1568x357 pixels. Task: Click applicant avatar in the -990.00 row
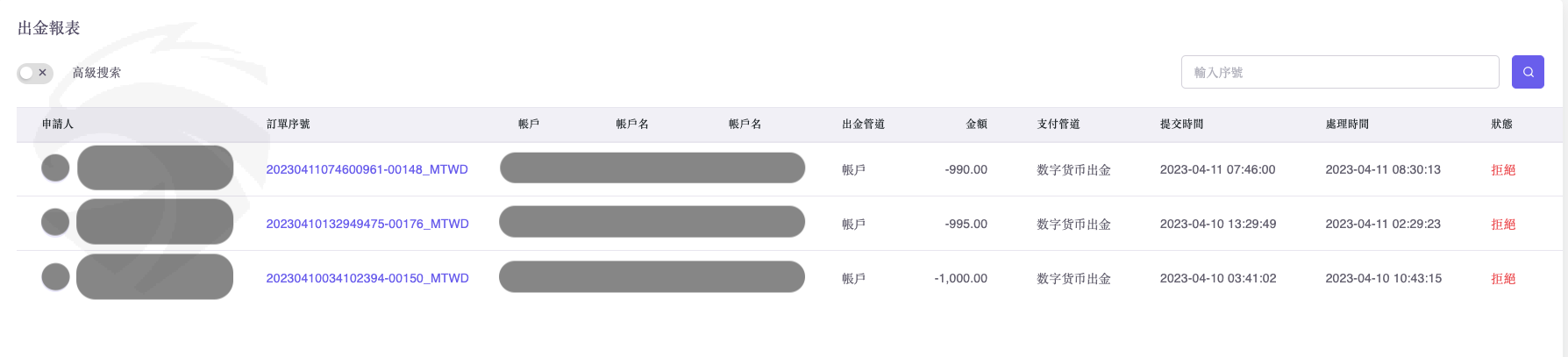pyautogui.click(x=55, y=168)
